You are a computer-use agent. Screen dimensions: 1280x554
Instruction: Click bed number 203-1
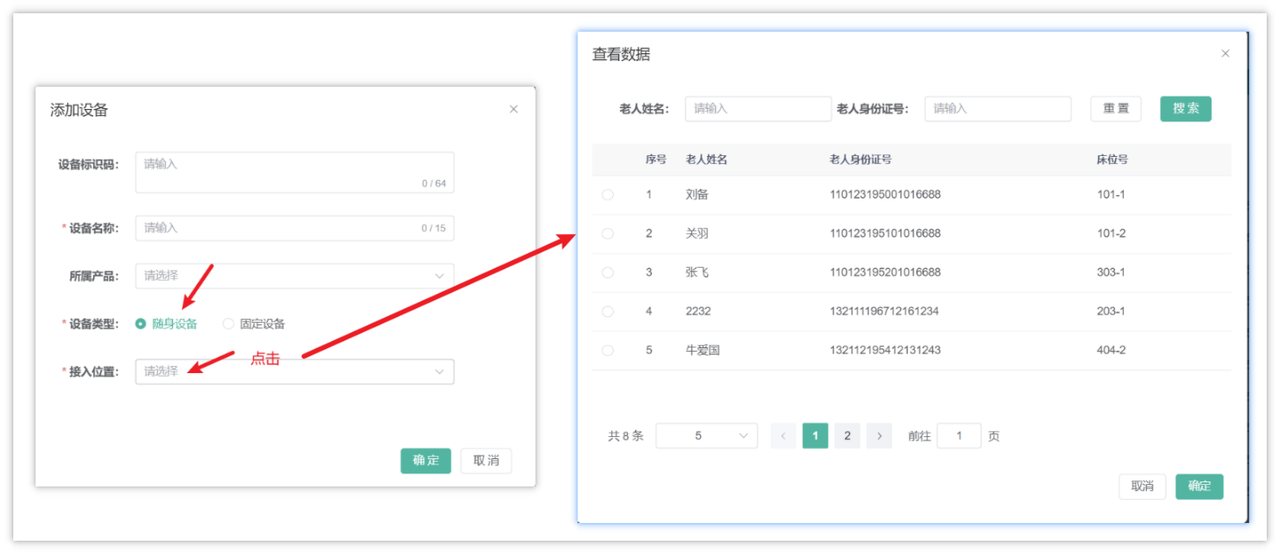1111,312
